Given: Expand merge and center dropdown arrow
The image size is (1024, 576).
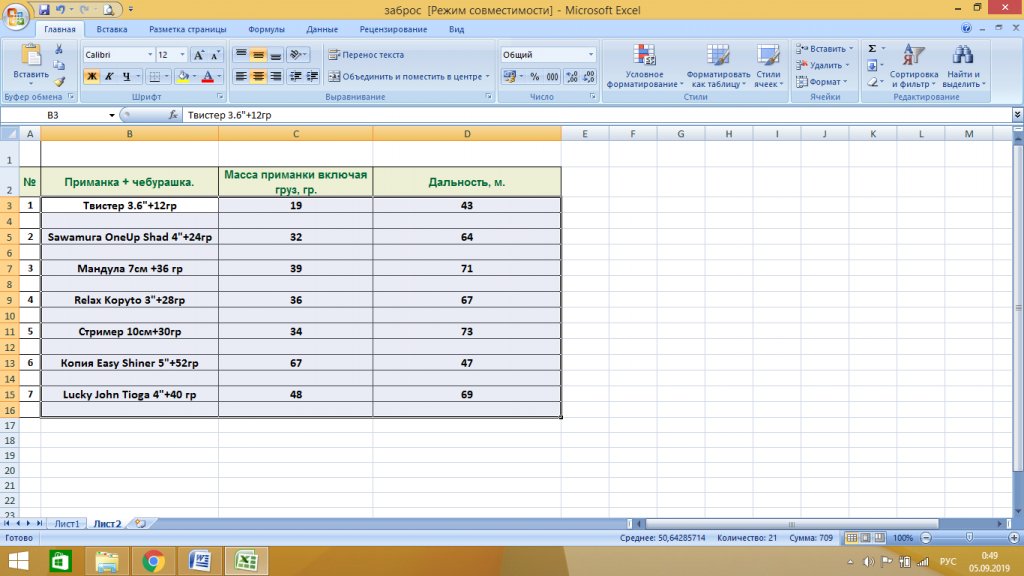Looking at the screenshot, I should 487,76.
